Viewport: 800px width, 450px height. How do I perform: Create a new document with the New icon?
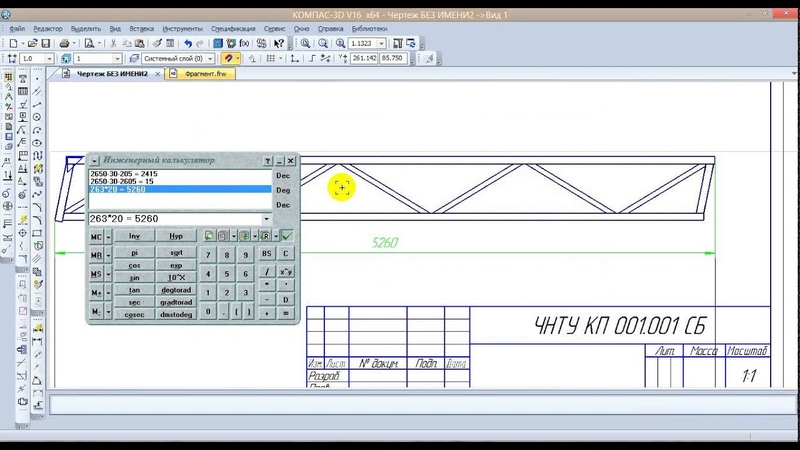[x=13, y=43]
